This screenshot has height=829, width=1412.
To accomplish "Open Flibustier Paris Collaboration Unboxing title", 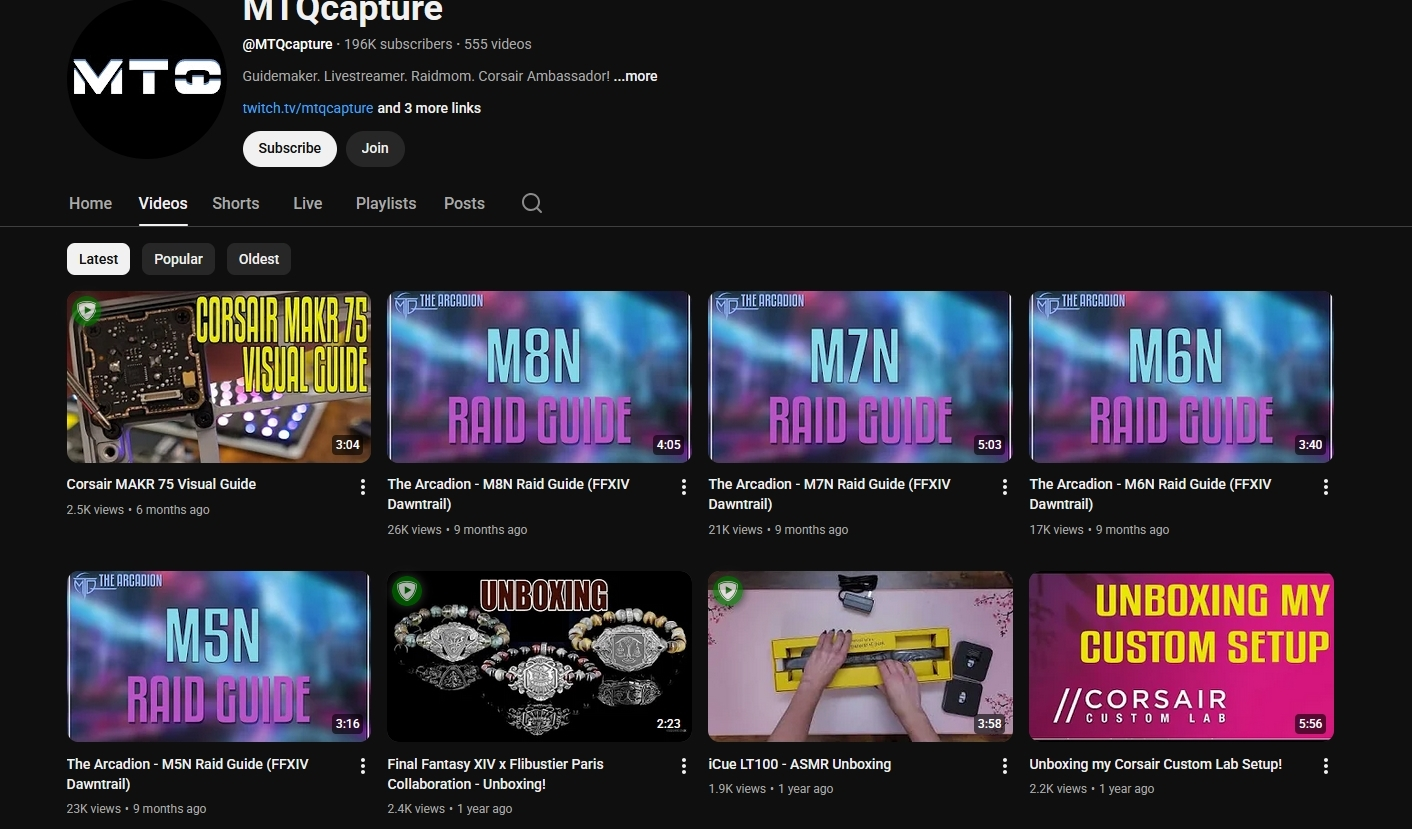I will pyautogui.click(x=496, y=774).
